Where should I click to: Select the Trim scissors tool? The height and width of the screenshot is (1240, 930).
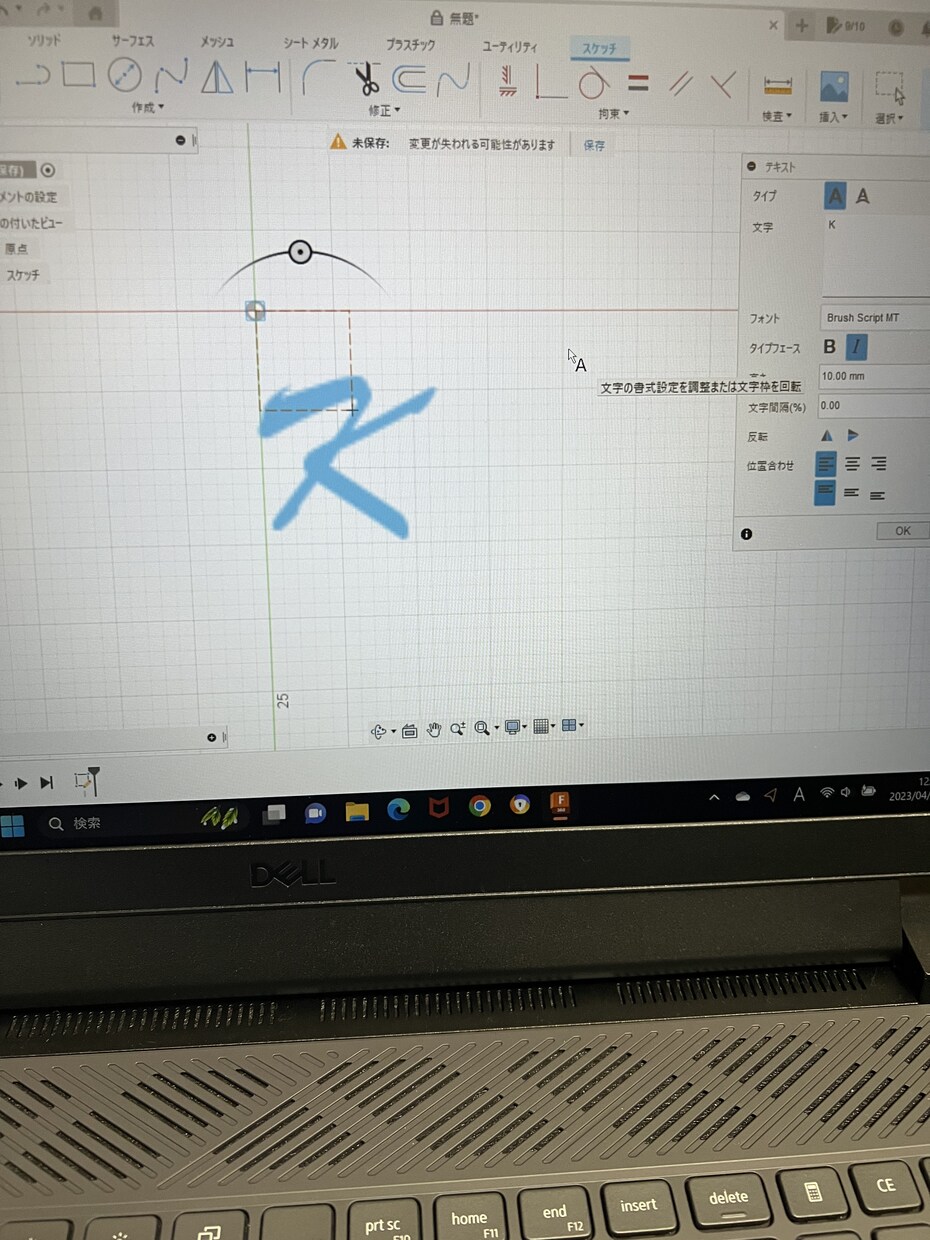(365, 78)
